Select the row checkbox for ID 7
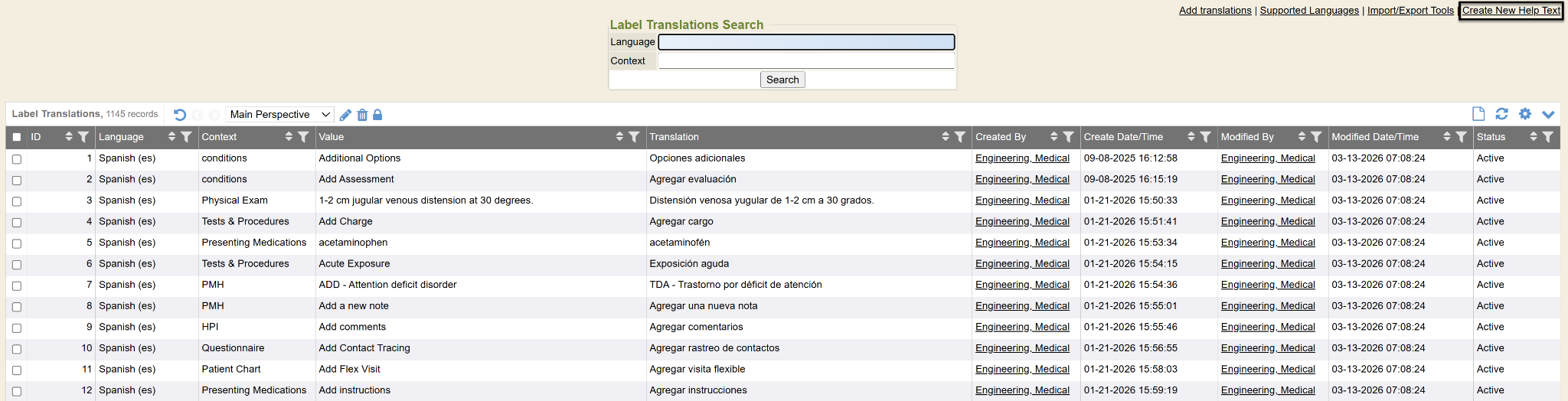This screenshot has height=401, width=1568. click(x=17, y=285)
